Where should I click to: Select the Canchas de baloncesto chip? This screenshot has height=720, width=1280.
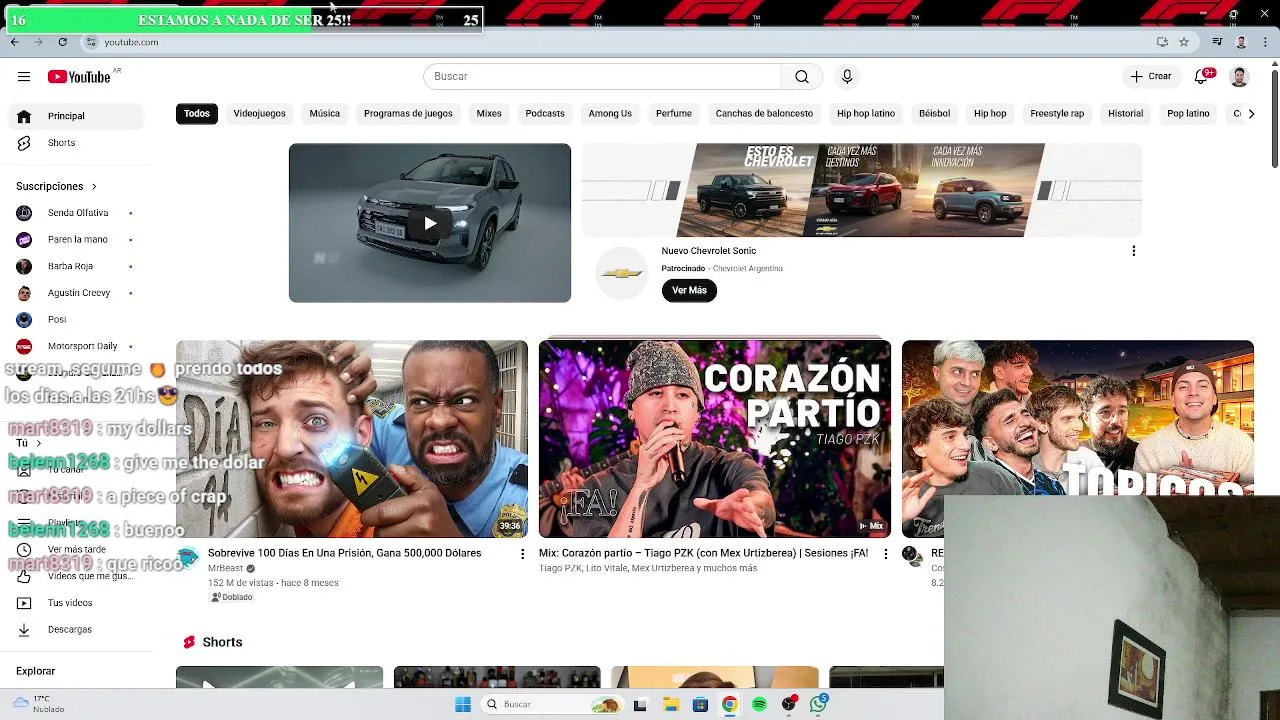(764, 114)
